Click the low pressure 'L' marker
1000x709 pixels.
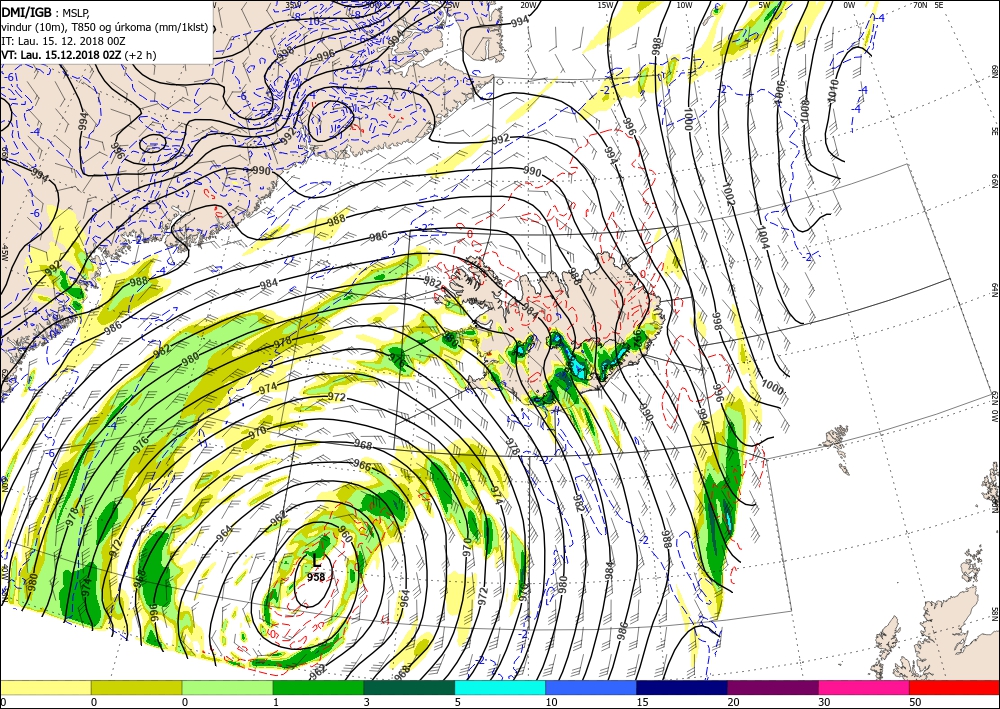pyautogui.click(x=316, y=561)
